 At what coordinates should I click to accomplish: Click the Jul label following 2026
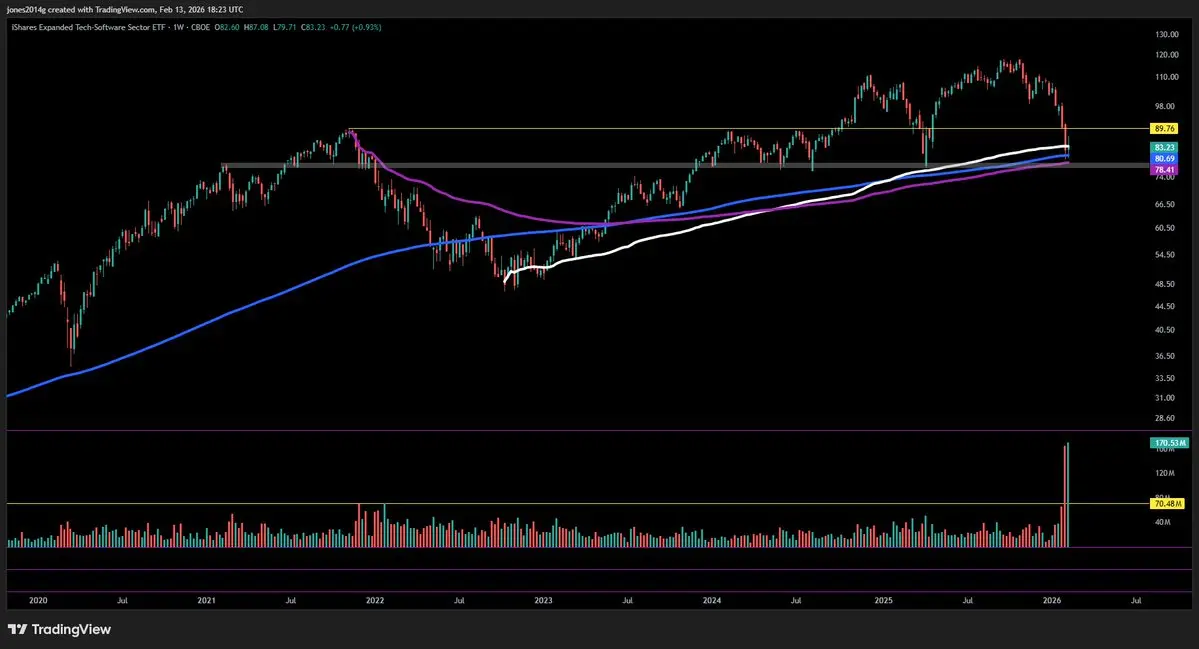coord(1136,600)
